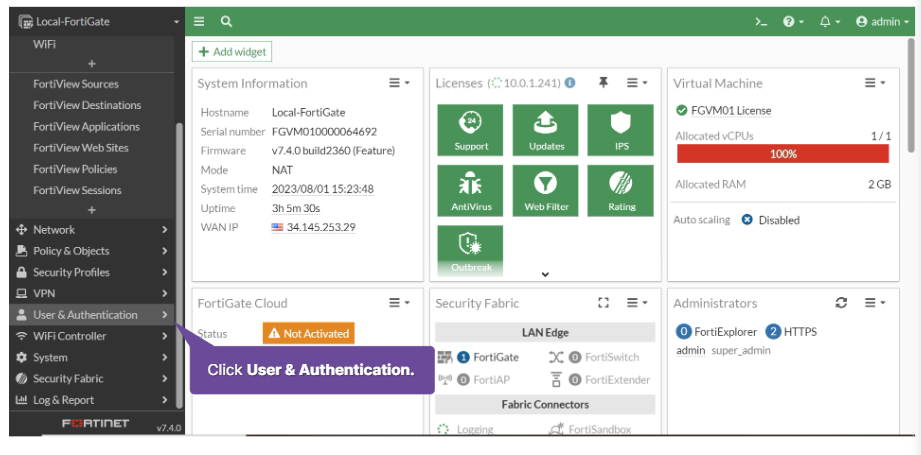Open WiFi dashboard in sidebar
Image resolution: width=921 pixels, height=455 pixels.
click(45, 44)
